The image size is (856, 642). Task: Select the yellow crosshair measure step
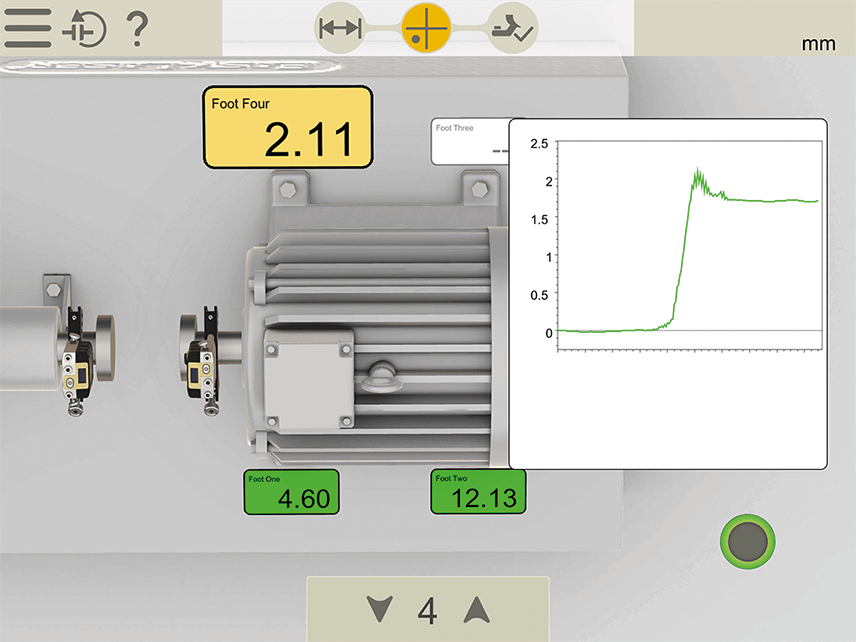tap(426, 29)
